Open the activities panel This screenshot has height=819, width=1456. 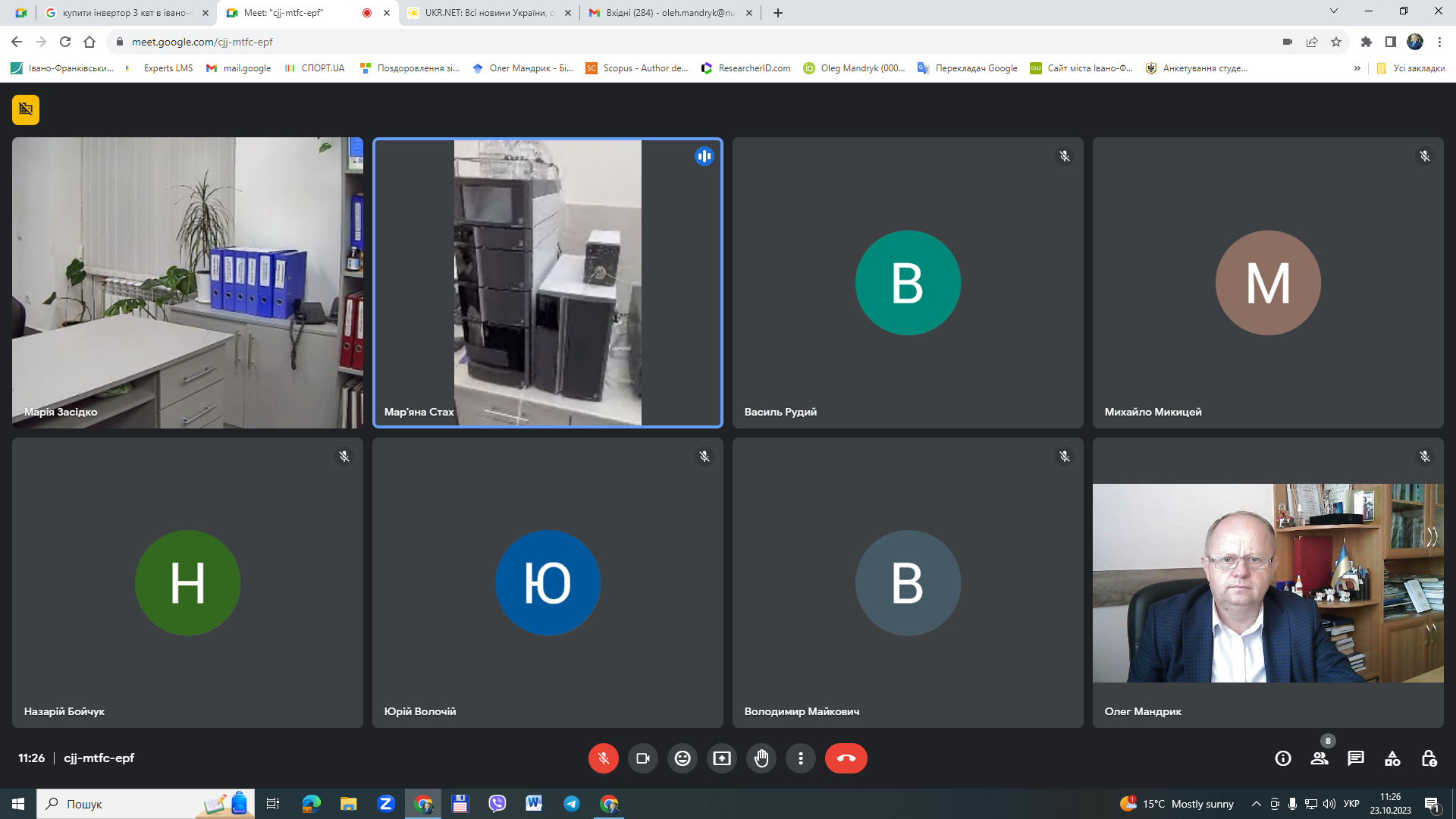tap(1392, 758)
